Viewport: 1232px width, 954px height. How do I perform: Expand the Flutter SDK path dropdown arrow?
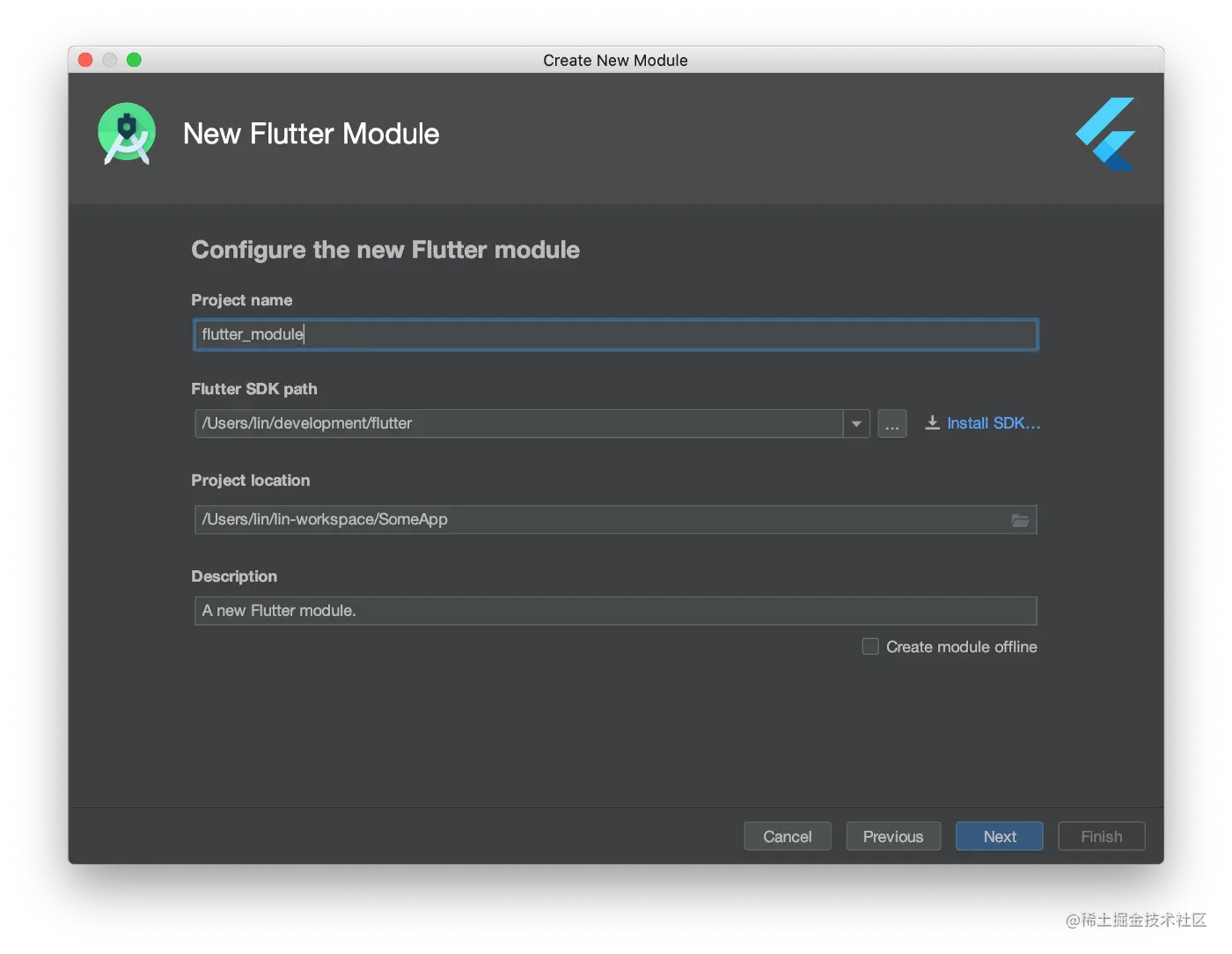pos(856,424)
